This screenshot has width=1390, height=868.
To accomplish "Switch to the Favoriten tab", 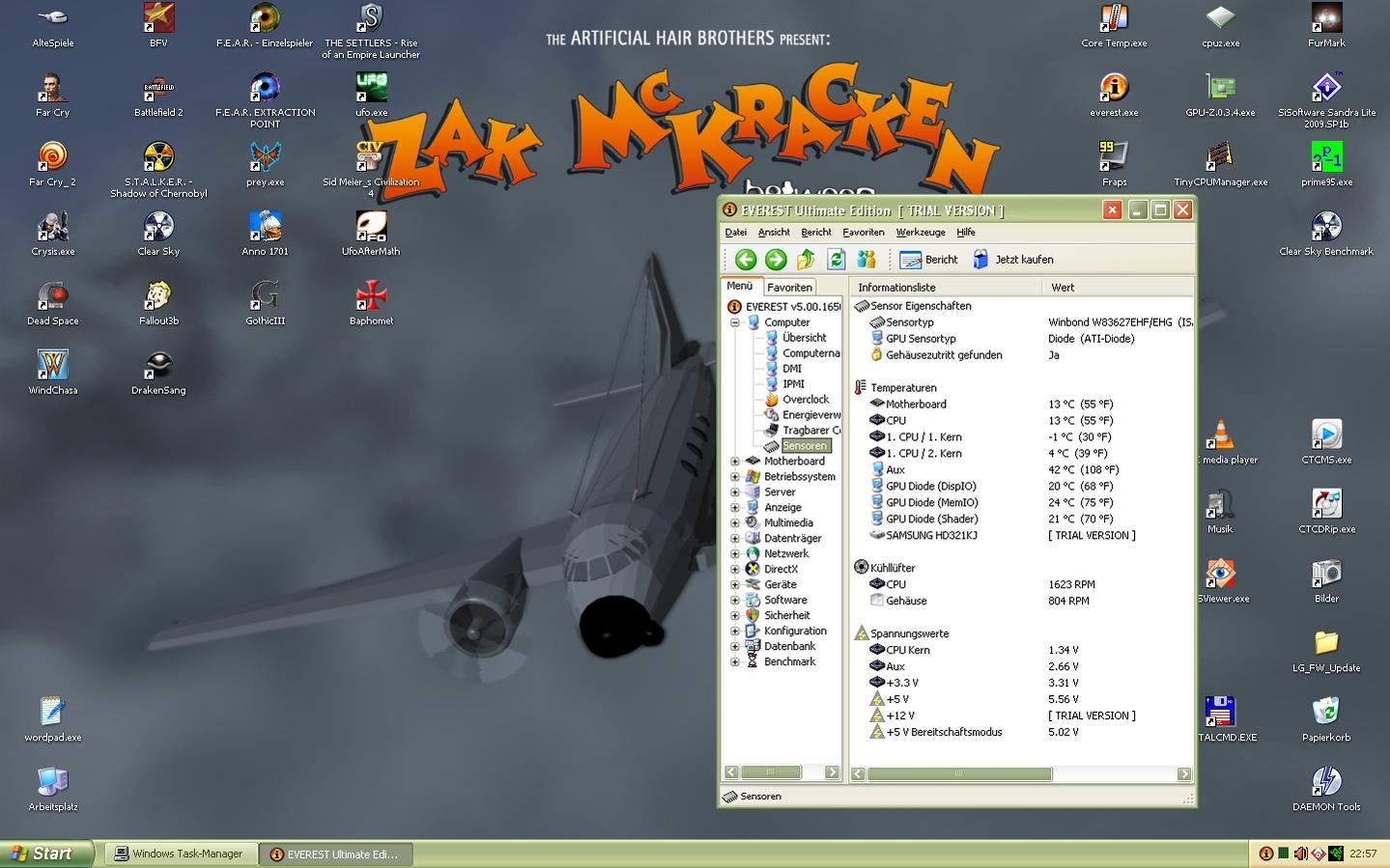I will (x=789, y=287).
